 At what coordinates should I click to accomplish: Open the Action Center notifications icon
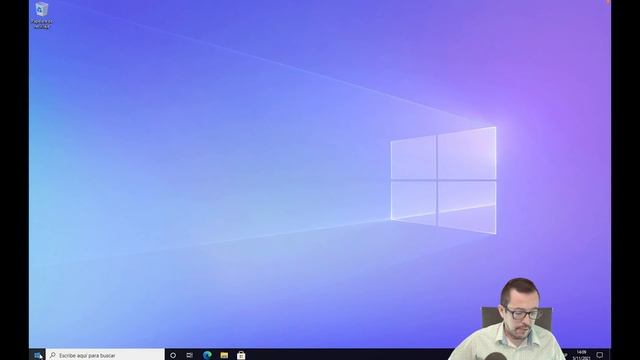click(x=600, y=355)
